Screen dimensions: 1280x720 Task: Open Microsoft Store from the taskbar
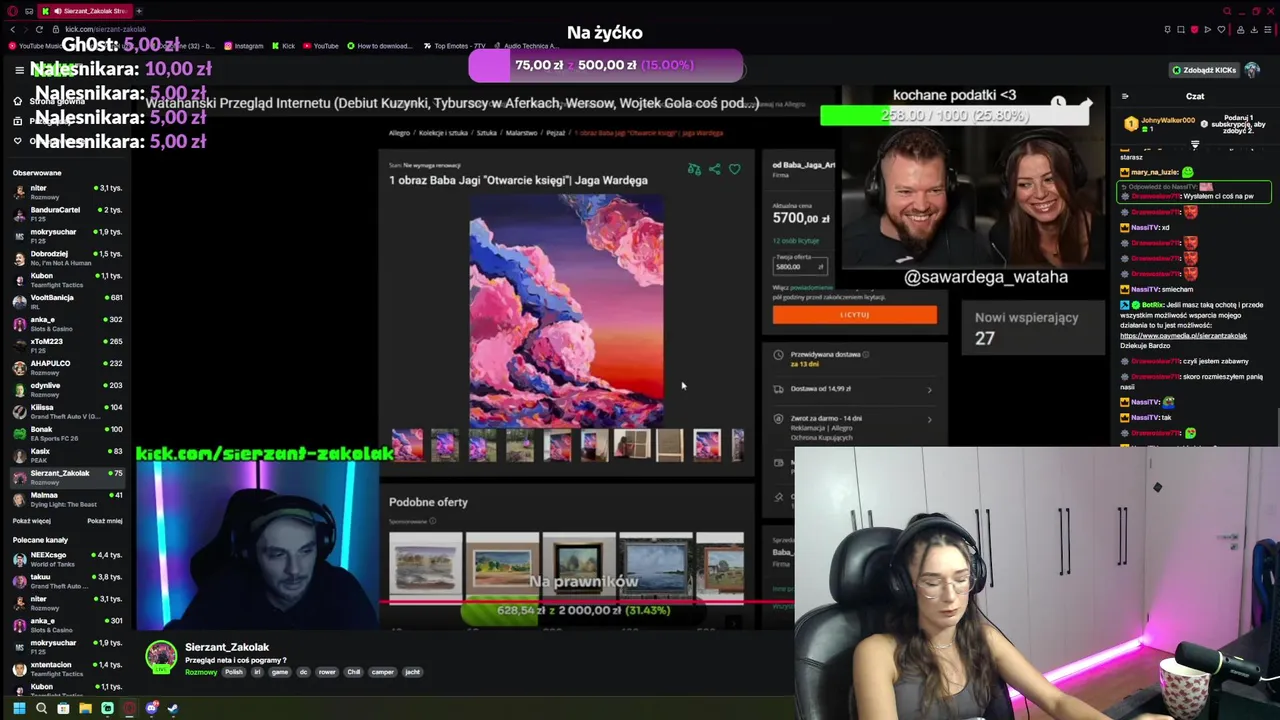(63, 708)
